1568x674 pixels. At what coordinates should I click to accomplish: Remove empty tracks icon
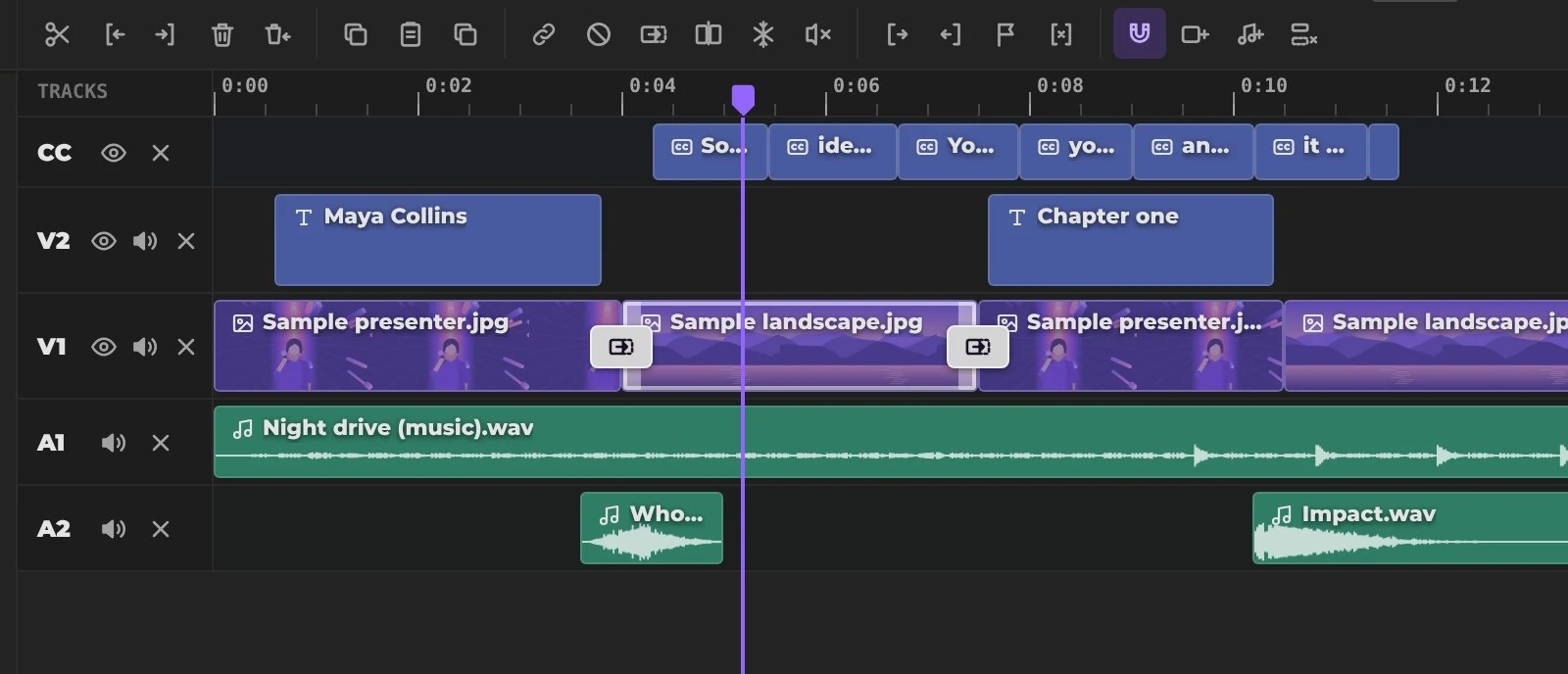[x=1304, y=35]
